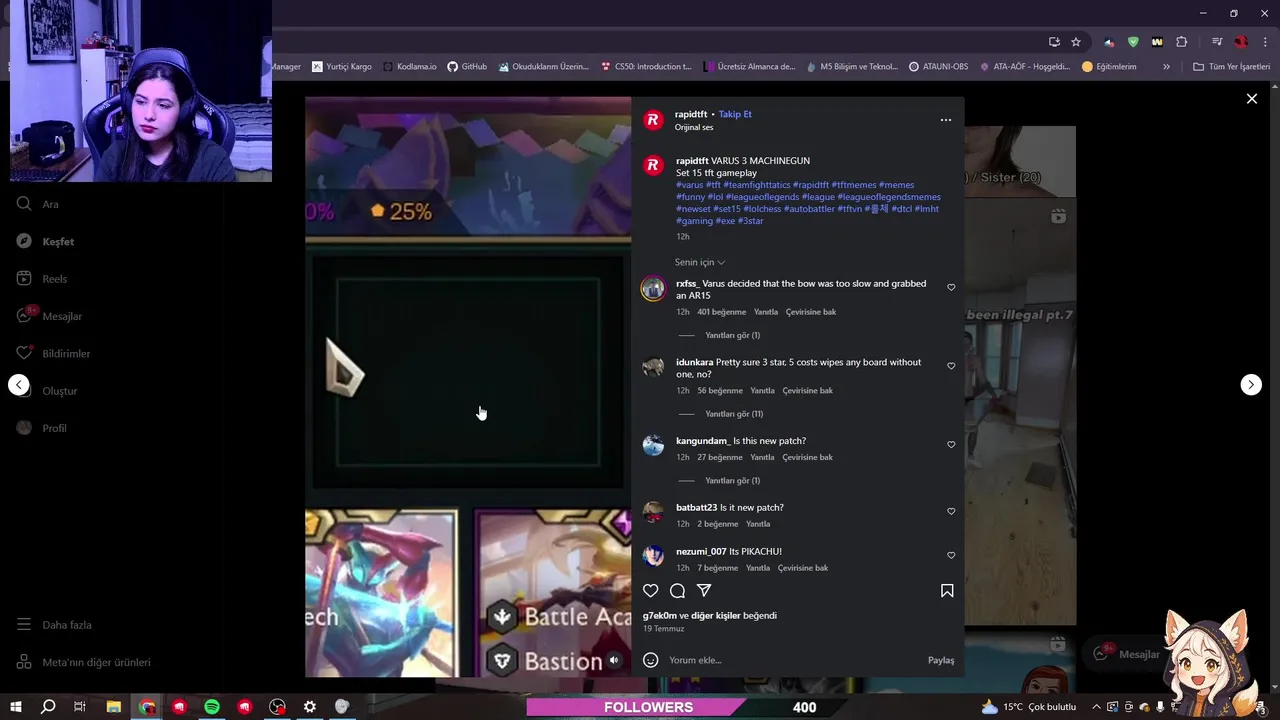Reply to idunkara comment via Yanıtla
1280x720 pixels.
(x=762, y=391)
